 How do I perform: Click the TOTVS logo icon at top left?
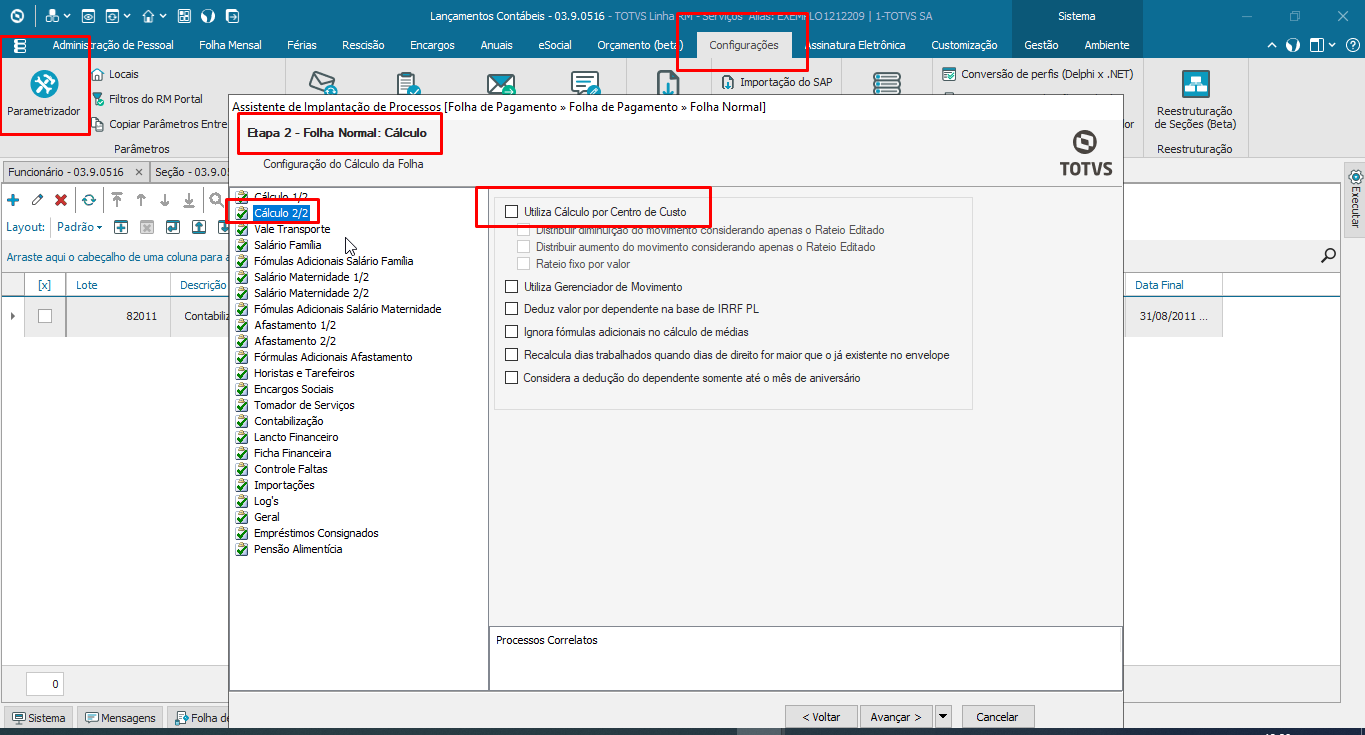tap(16, 16)
